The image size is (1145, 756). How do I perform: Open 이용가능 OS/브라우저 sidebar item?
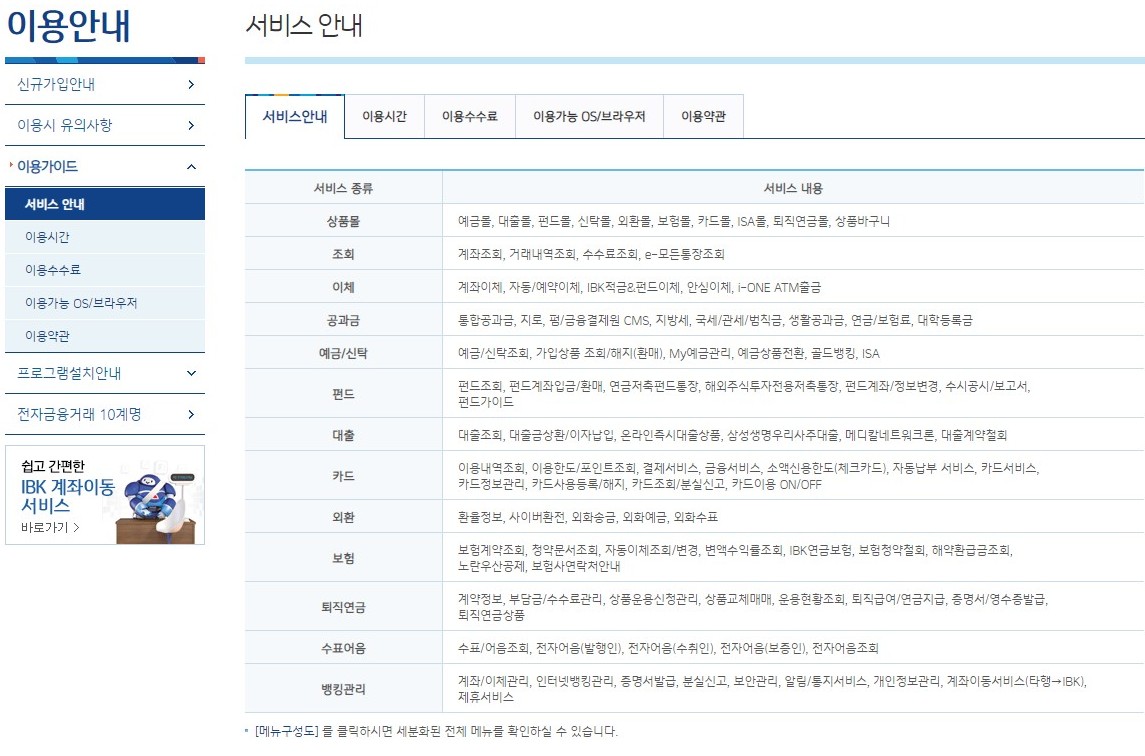point(104,302)
